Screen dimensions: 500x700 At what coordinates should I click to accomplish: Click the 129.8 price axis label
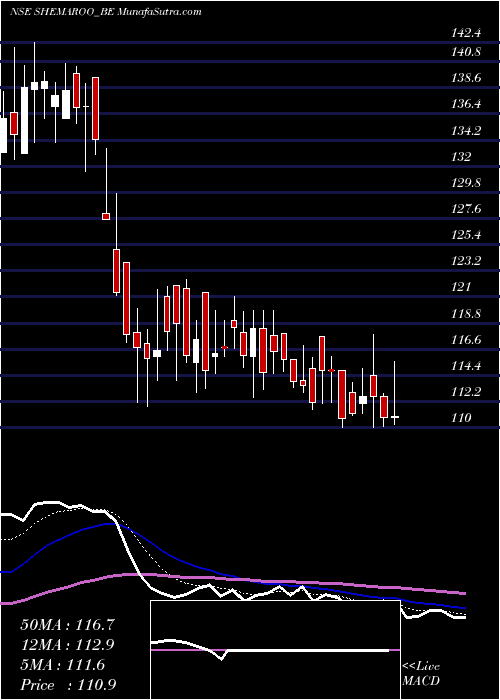(x=466, y=183)
